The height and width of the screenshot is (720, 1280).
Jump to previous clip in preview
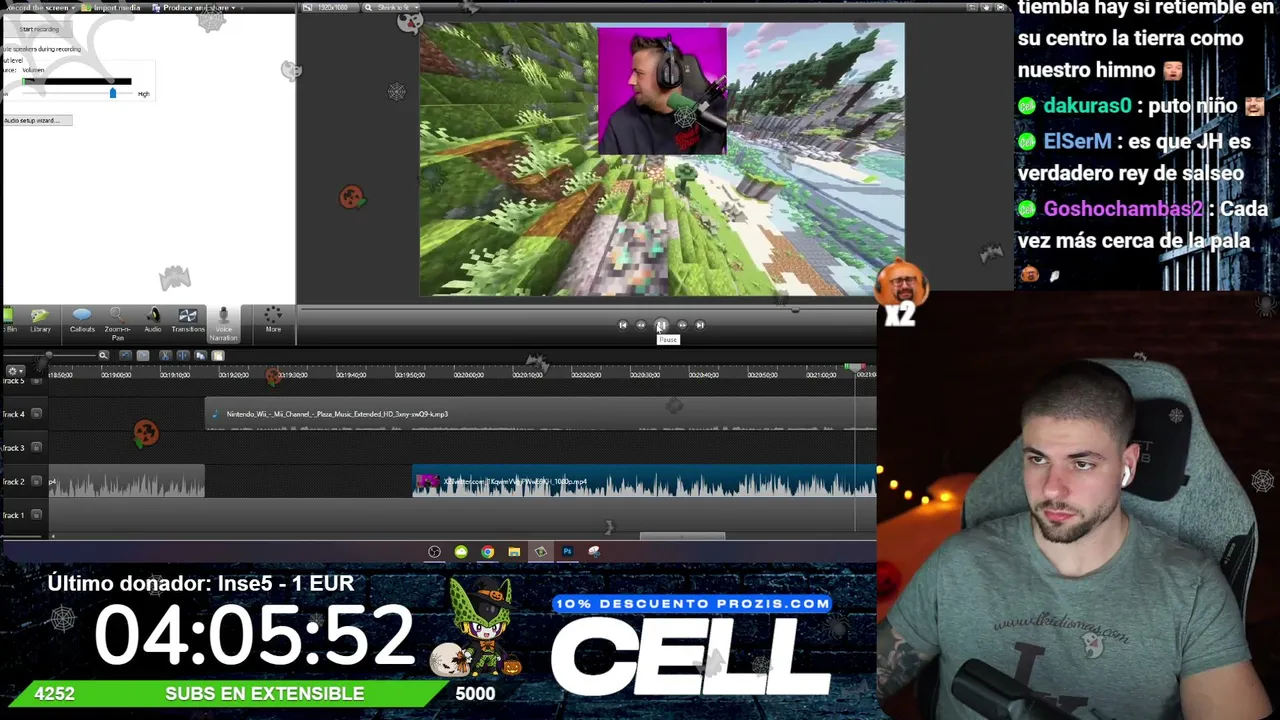tap(623, 325)
